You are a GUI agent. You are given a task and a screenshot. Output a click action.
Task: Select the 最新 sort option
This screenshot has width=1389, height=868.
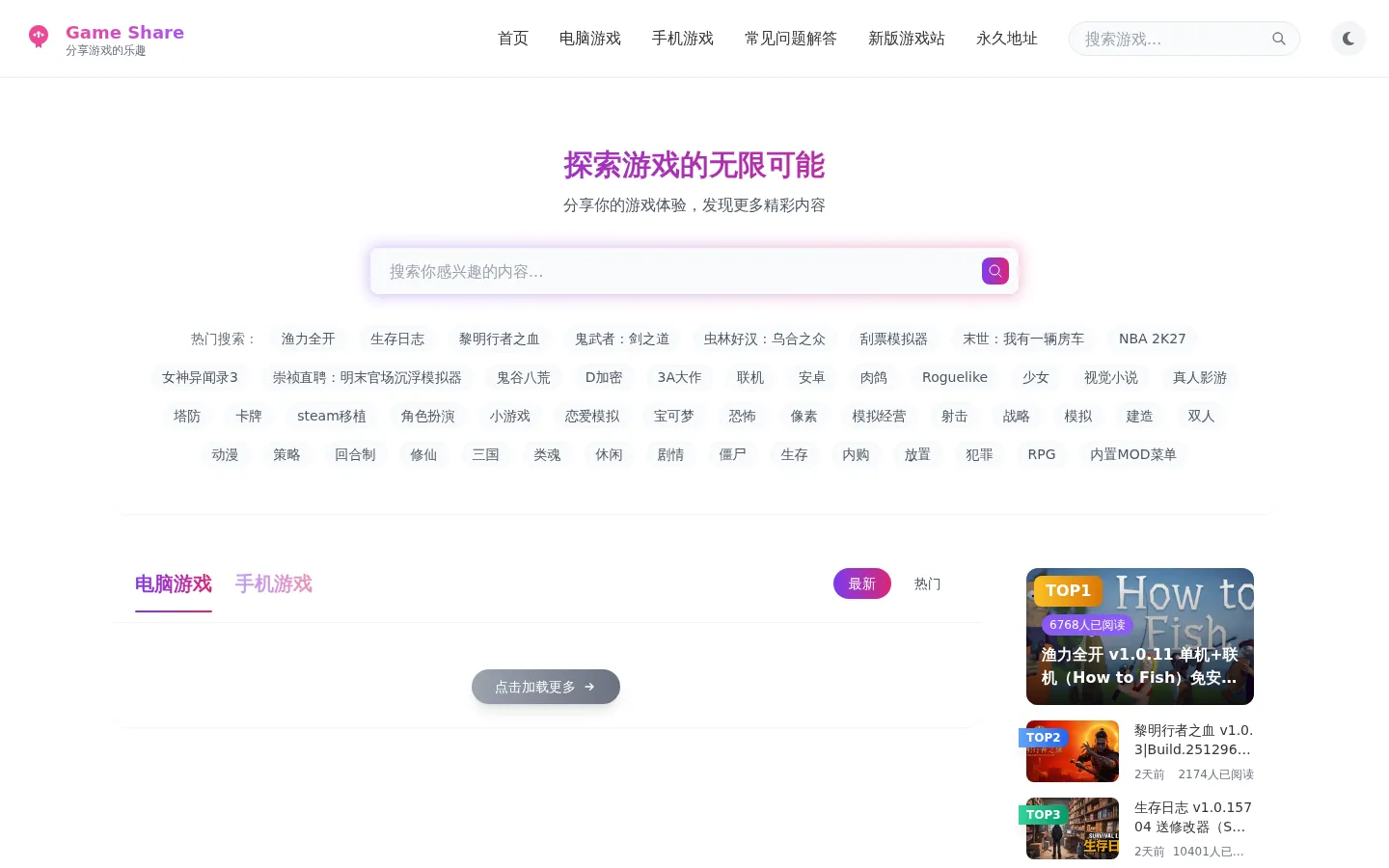click(x=862, y=583)
